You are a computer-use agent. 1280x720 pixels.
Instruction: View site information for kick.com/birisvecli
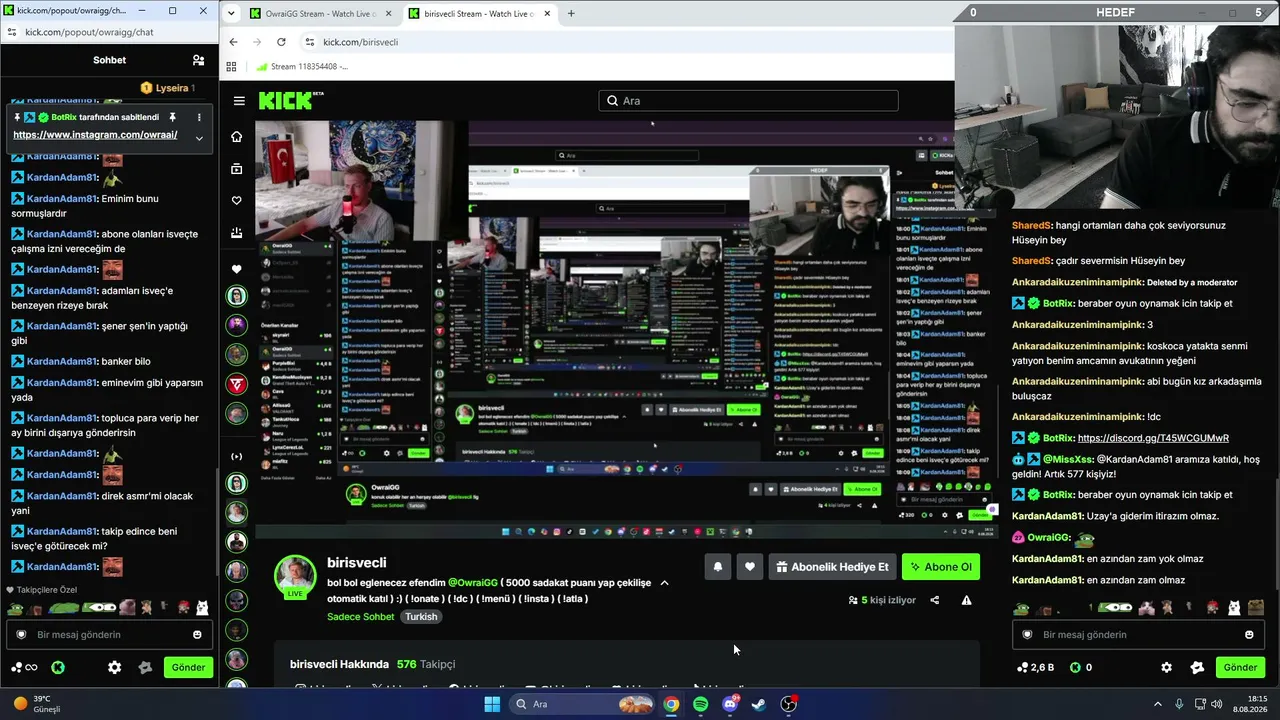310,42
